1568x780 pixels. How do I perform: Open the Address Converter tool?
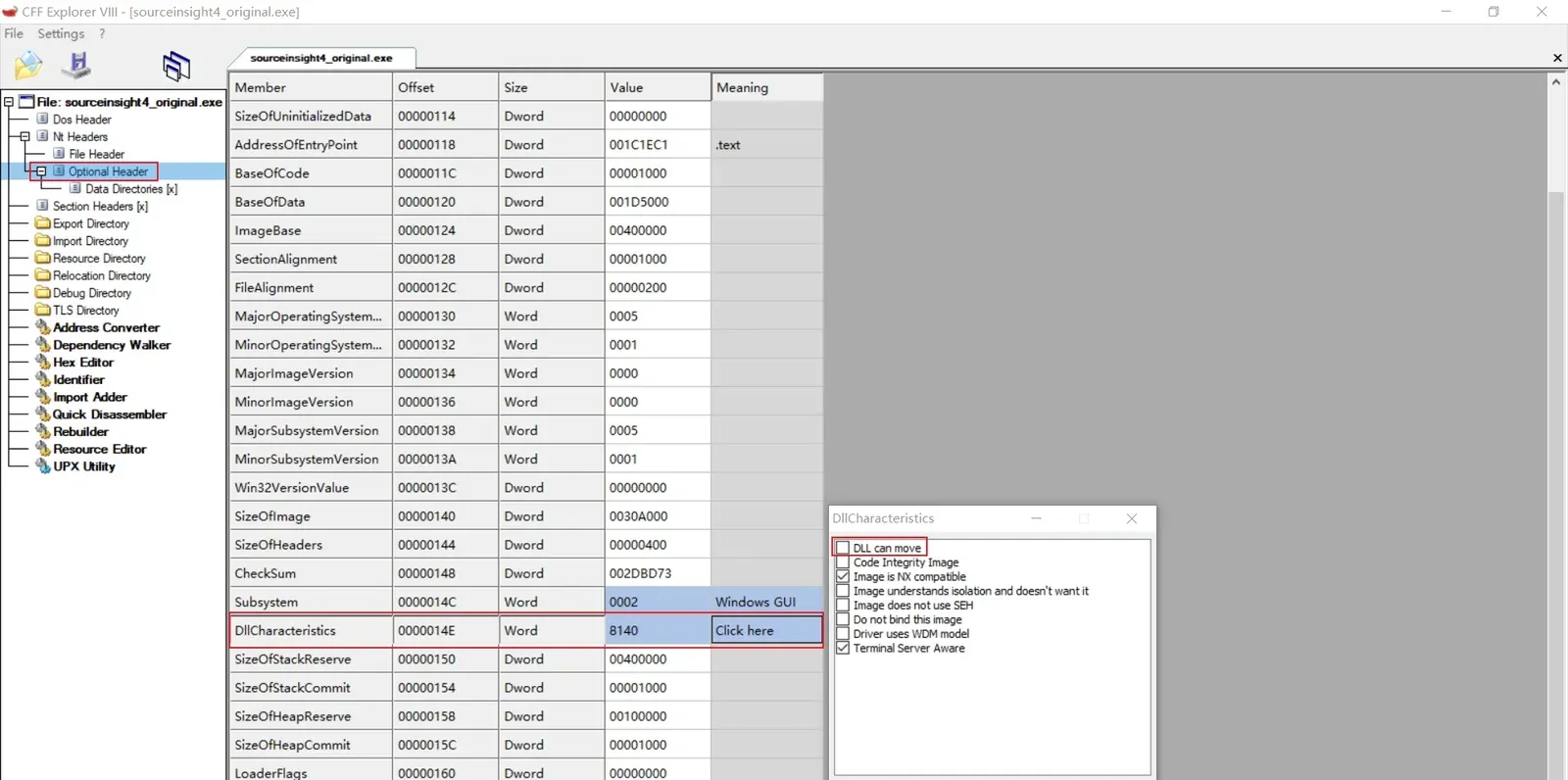click(106, 327)
